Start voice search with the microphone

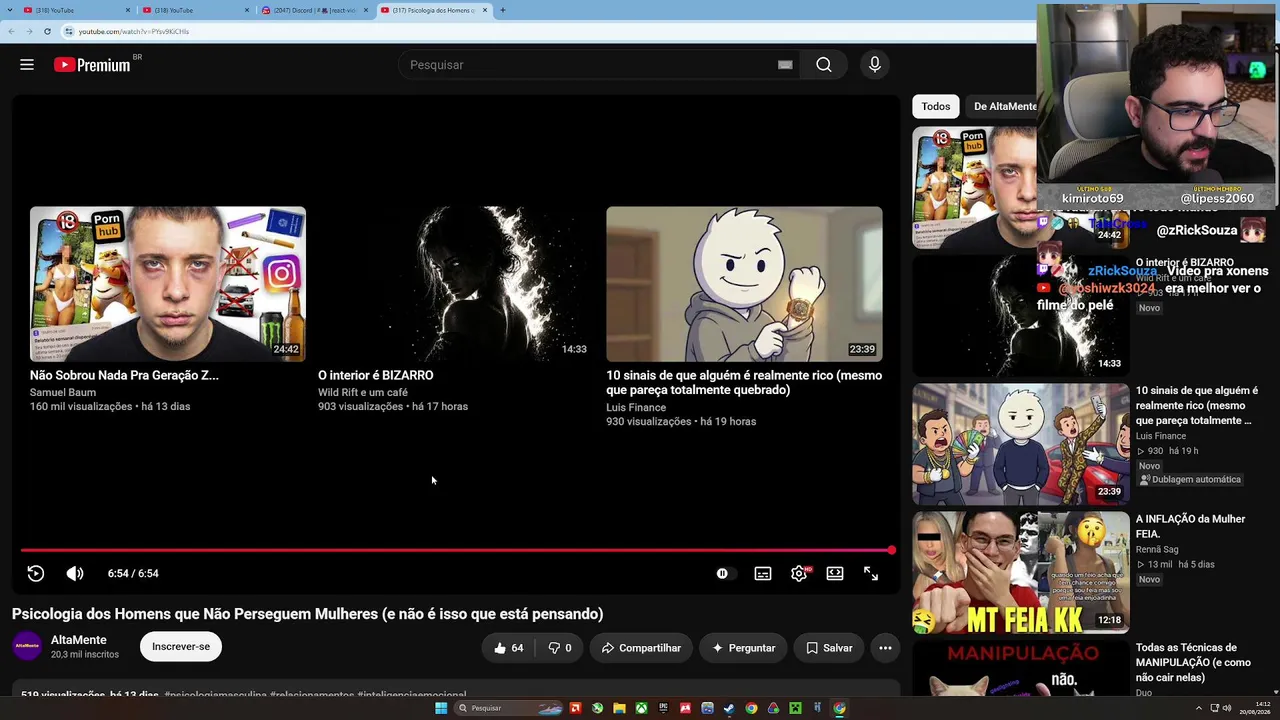[x=875, y=65]
